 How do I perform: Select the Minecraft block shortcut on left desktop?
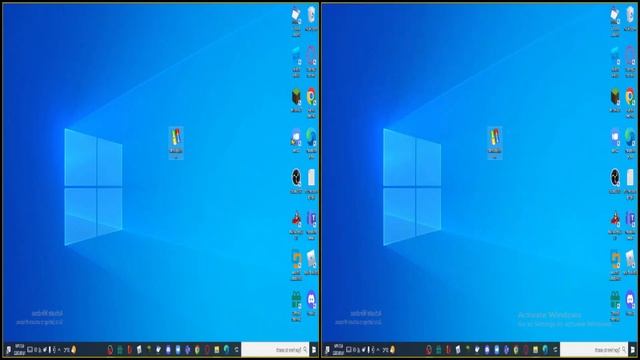tap(296, 97)
